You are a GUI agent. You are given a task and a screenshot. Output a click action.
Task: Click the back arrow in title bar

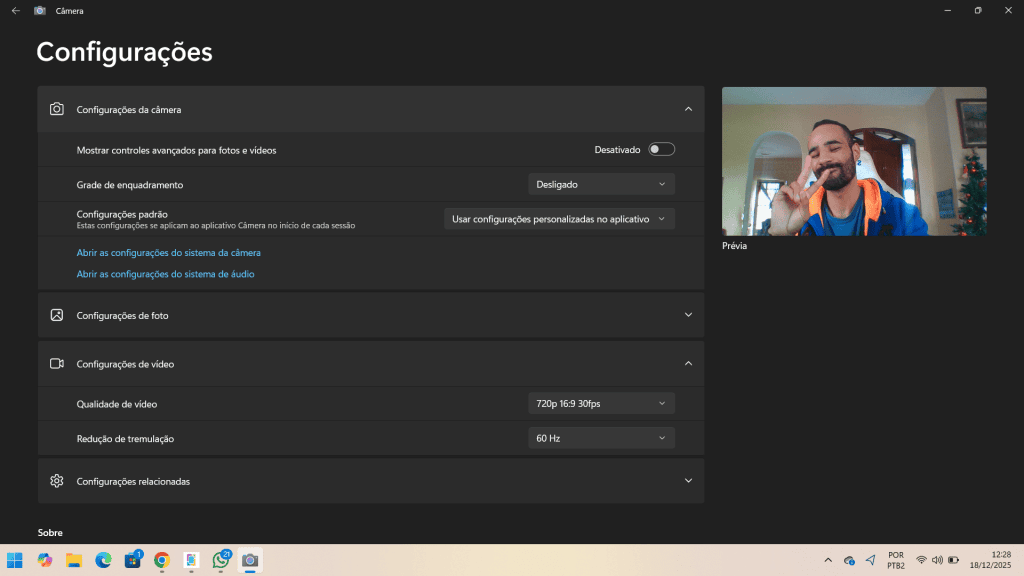click(x=15, y=10)
